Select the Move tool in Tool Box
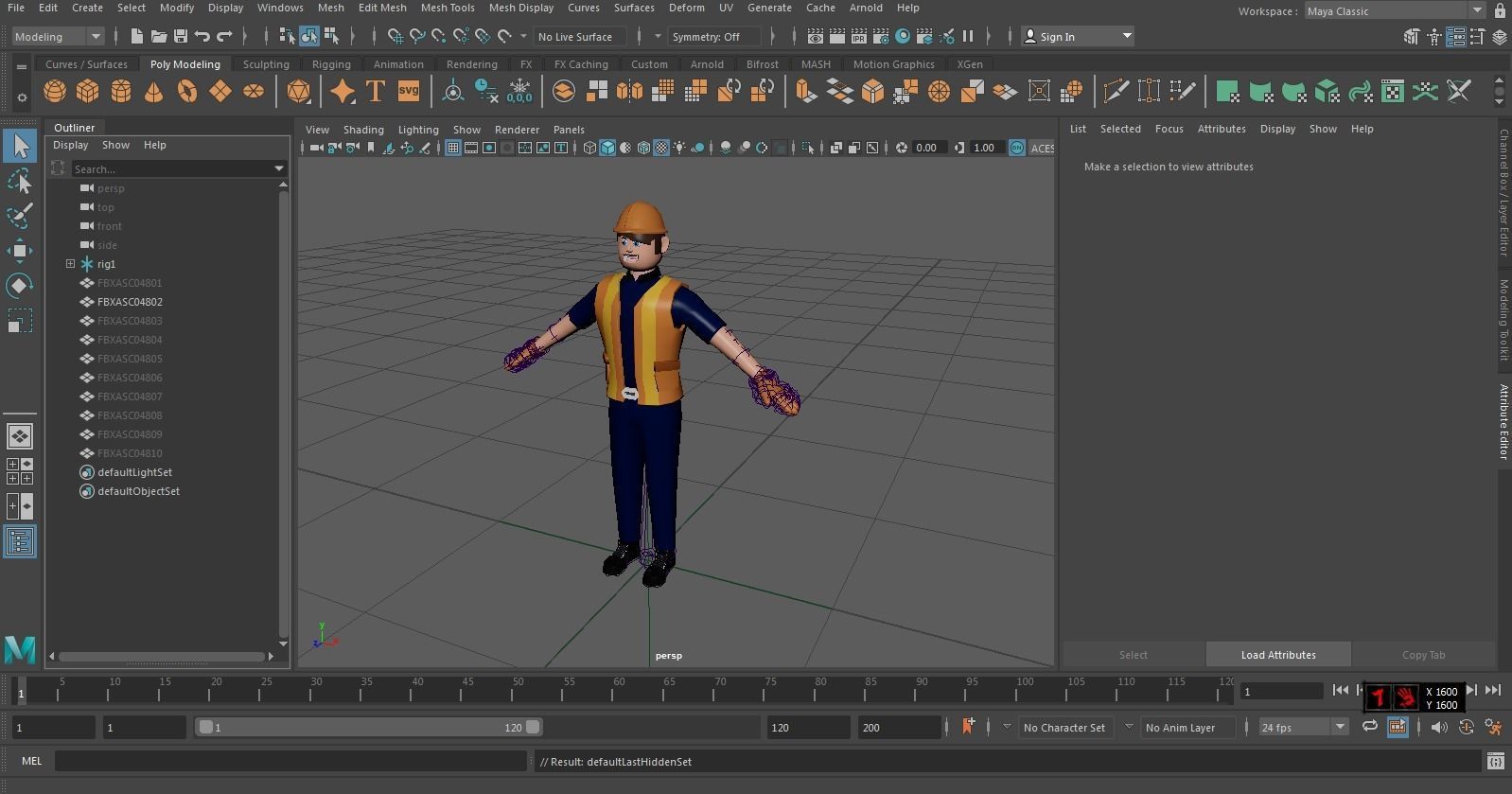Screen dimensions: 1512x794 (x=20, y=251)
